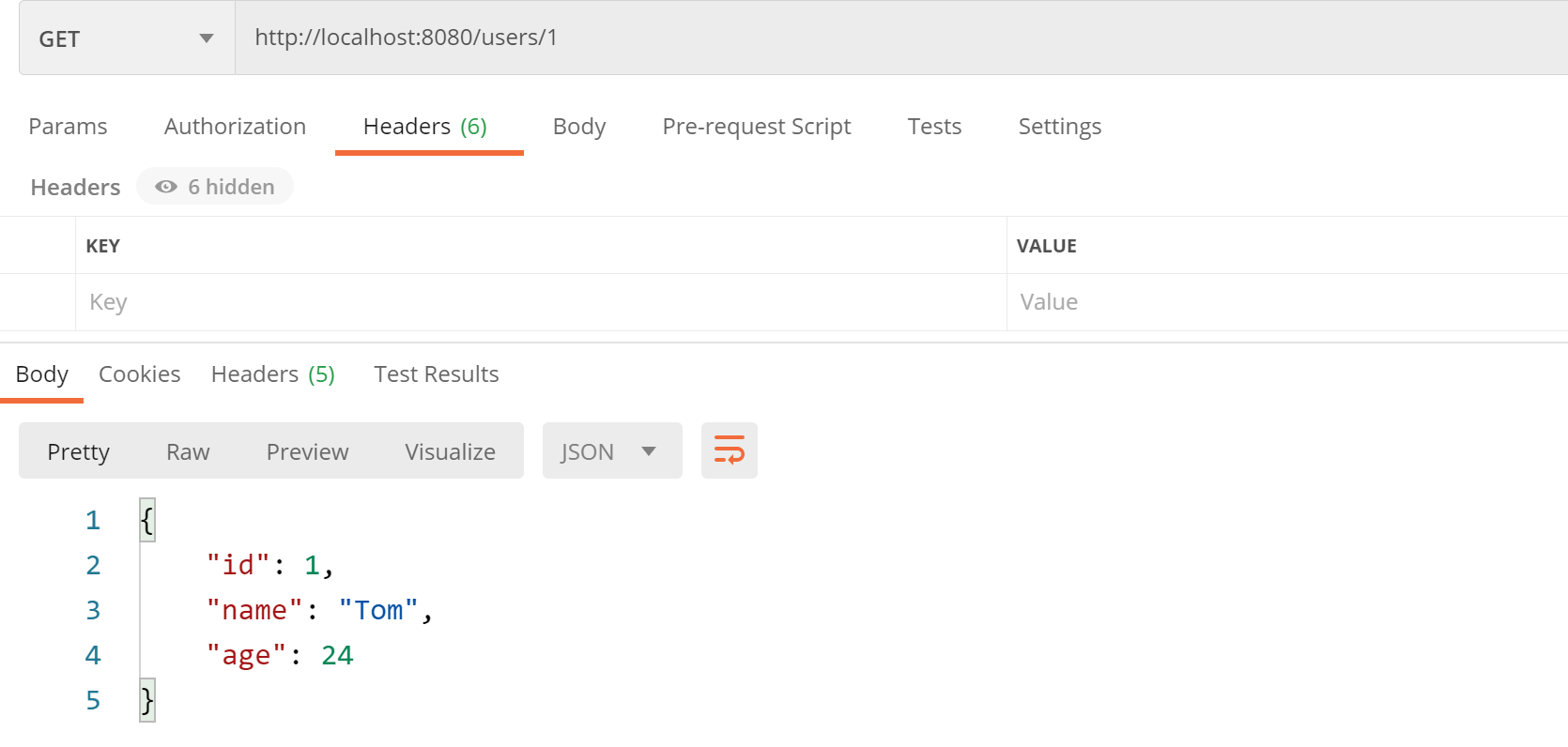The image size is (1568, 747).
Task: Open the GET method dropdown
Action: [127, 38]
